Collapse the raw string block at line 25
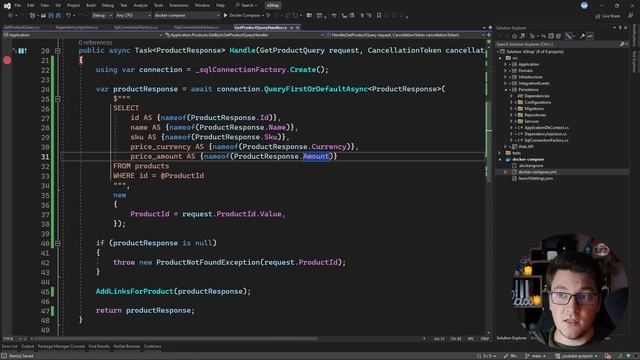 click(x=58, y=99)
